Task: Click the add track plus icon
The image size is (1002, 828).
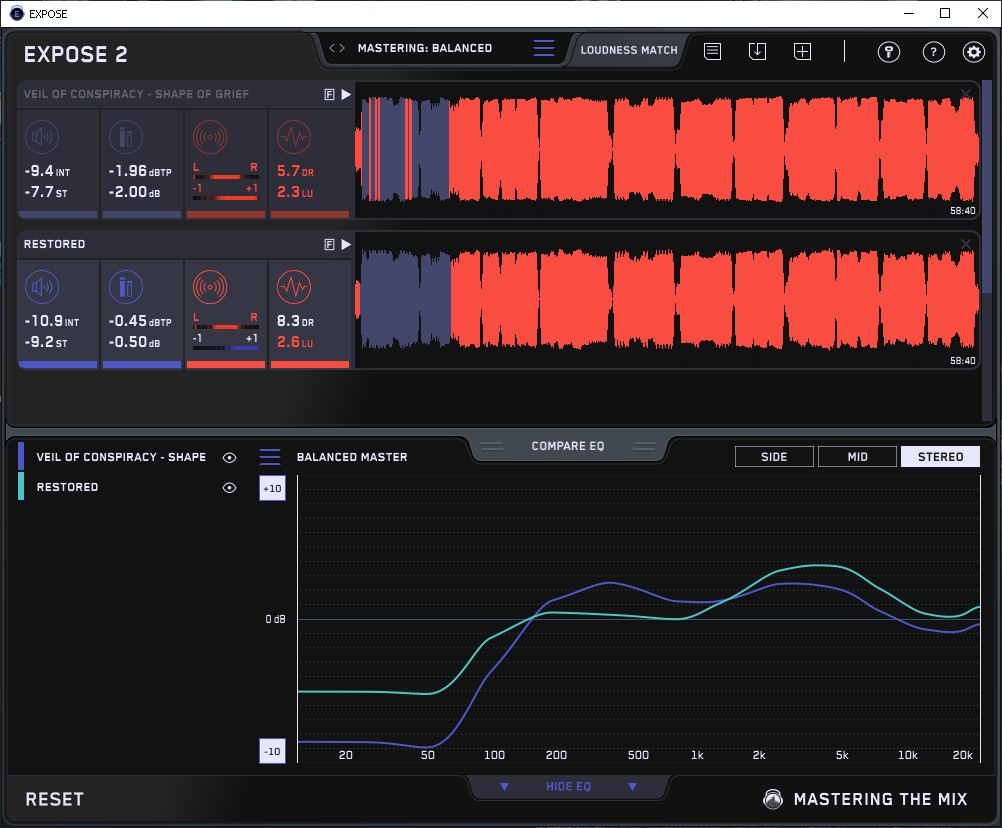Action: point(802,51)
